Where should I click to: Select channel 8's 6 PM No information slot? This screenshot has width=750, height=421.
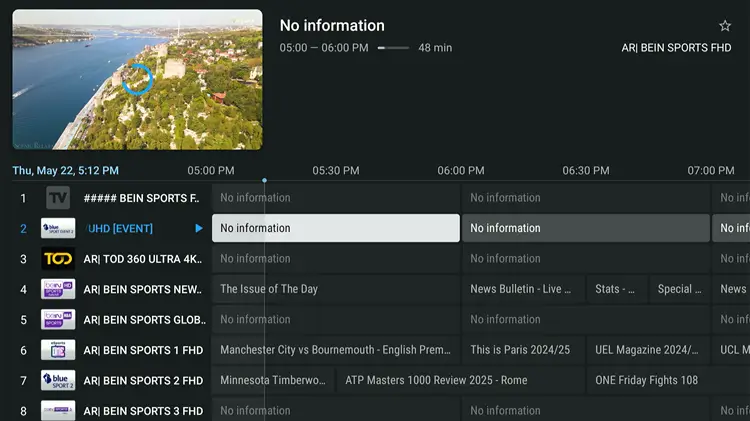pos(586,410)
